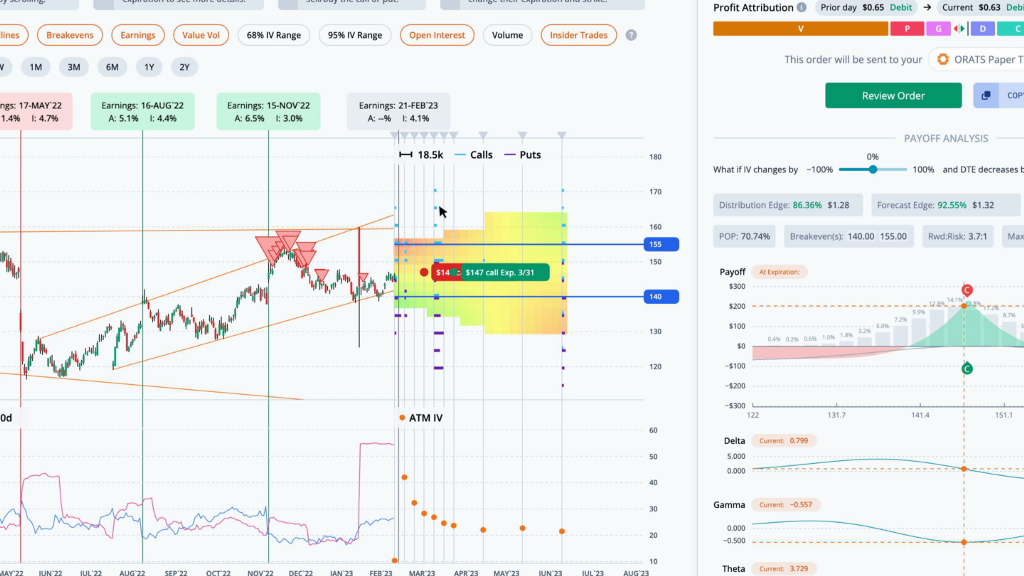This screenshot has height=576, width=1024.
Task: Adjust the IV change slider handle
Action: pos(872,170)
